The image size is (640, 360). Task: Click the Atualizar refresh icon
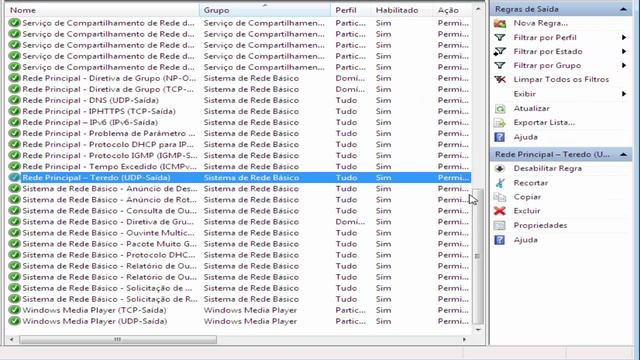500,109
